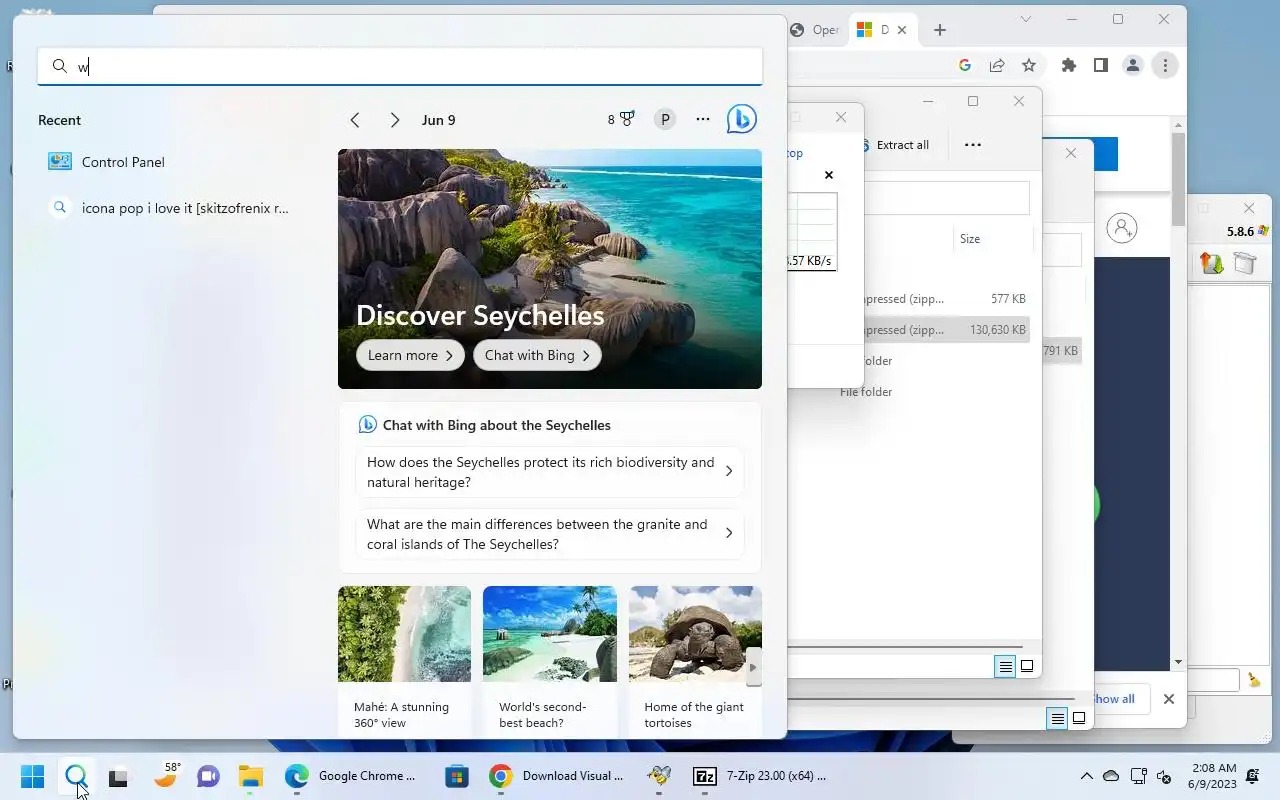Switch File Explorer to details view icon
The image size is (1280, 800).
coord(1005,666)
